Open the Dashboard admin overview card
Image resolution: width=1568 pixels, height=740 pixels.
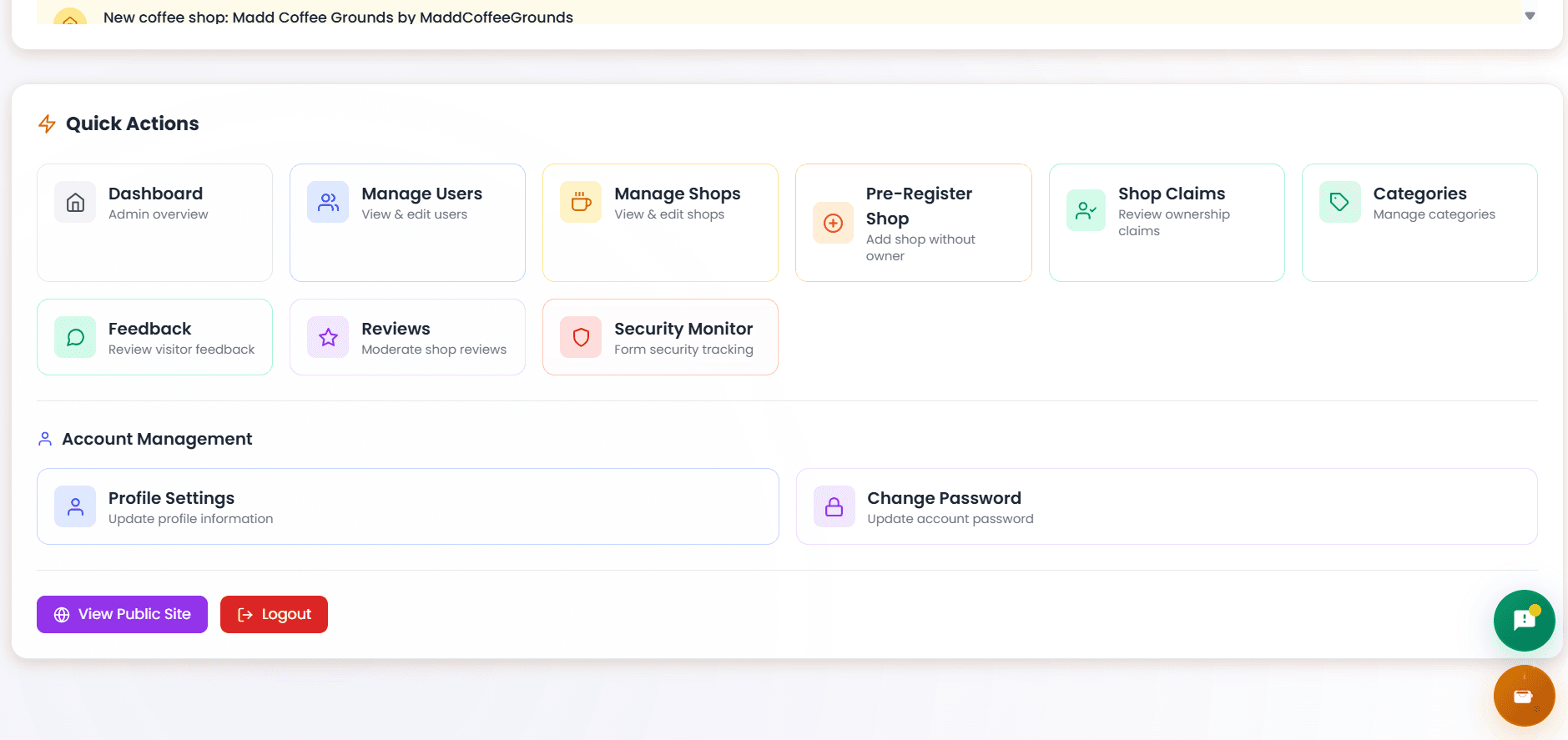154,223
